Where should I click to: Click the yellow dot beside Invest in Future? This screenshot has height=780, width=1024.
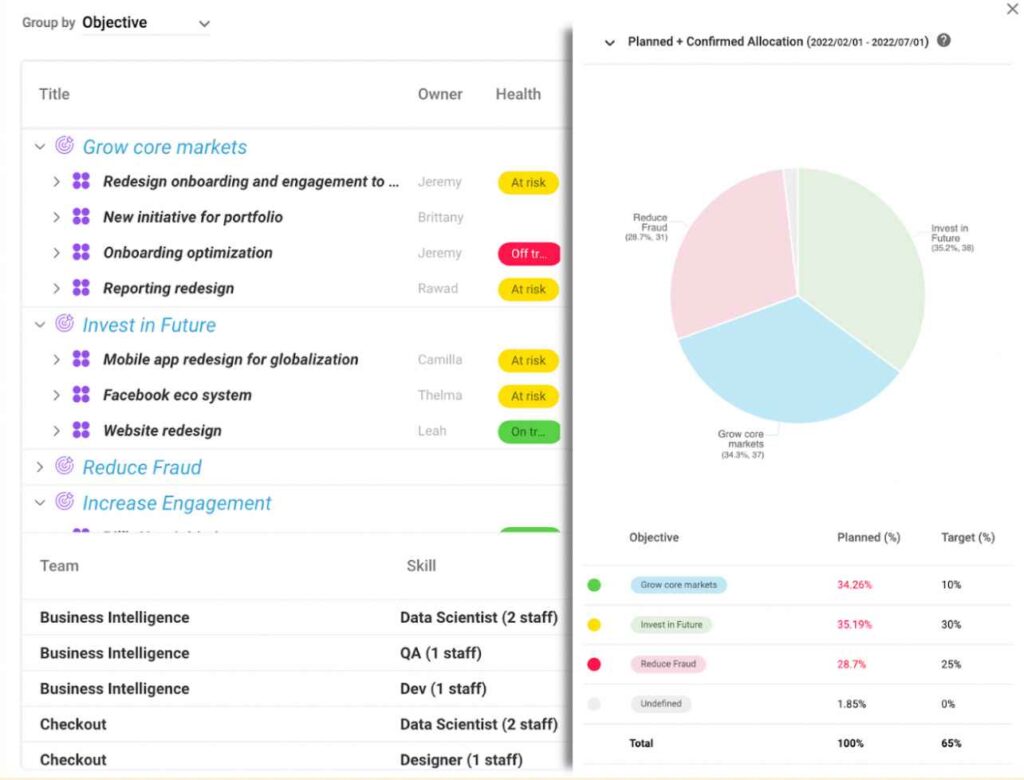pos(594,625)
